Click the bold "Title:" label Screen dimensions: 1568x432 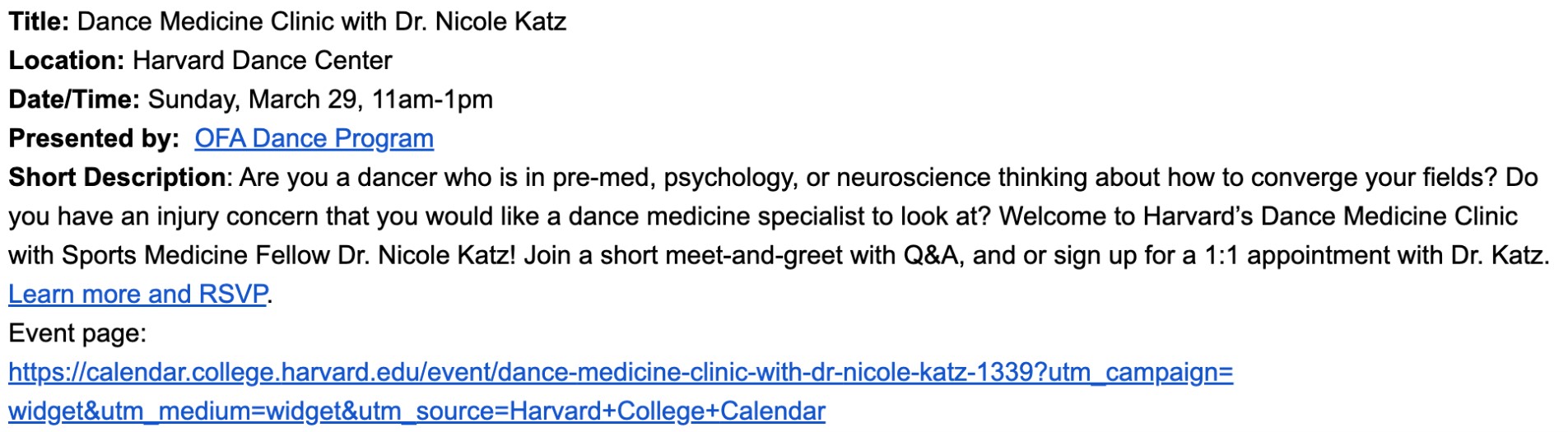(x=39, y=21)
